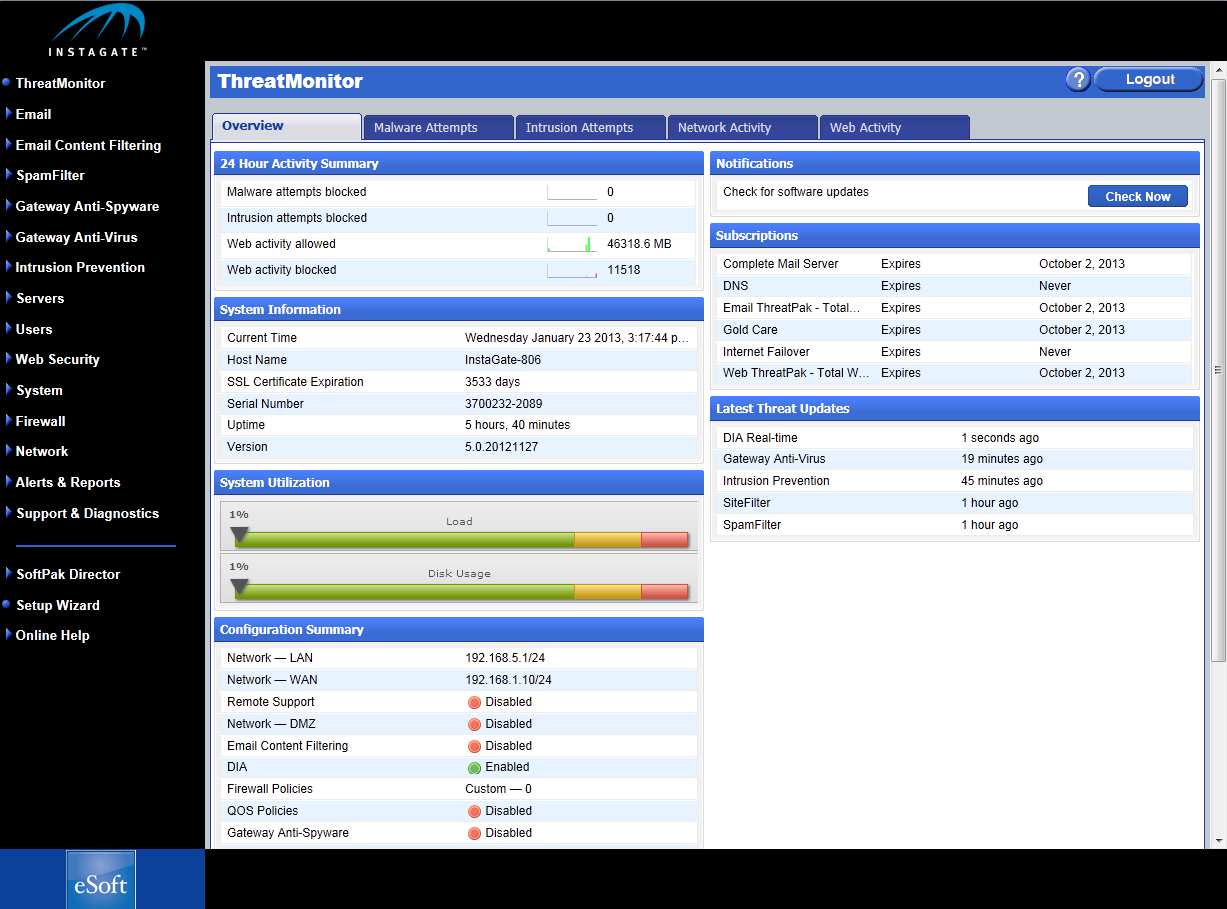Click the green DIA Enabled status indicator
Image resolution: width=1227 pixels, height=909 pixels.
(x=474, y=768)
